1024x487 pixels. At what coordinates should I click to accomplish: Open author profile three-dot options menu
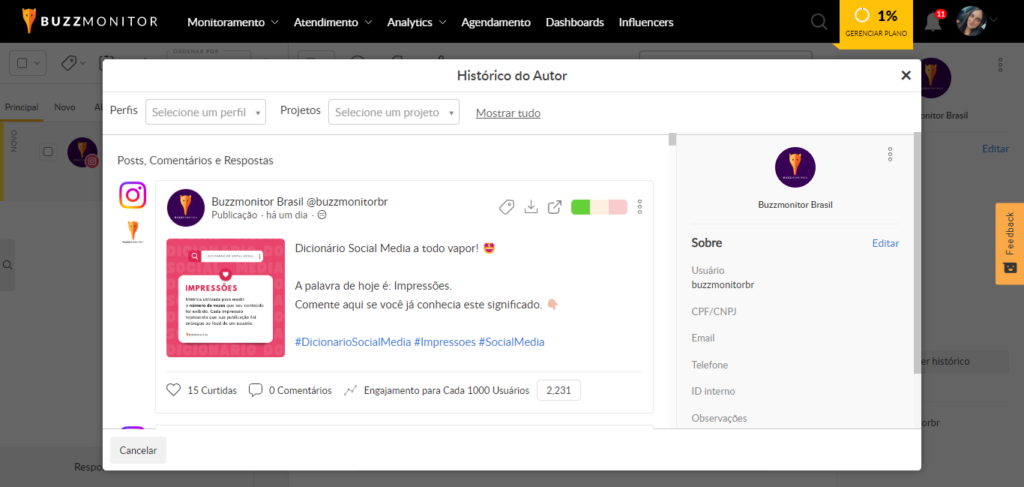point(889,154)
